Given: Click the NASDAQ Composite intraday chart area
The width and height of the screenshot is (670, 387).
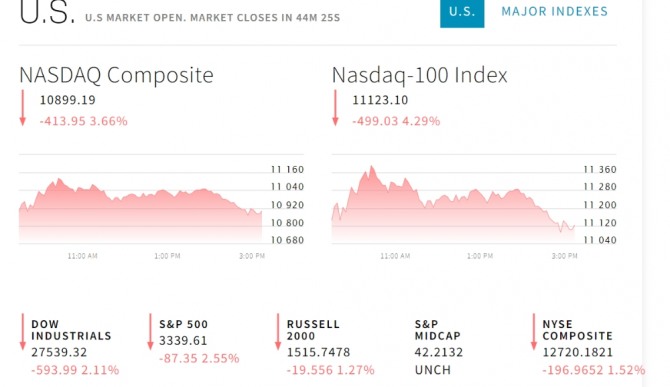Looking at the screenshot, I should 141,205.
